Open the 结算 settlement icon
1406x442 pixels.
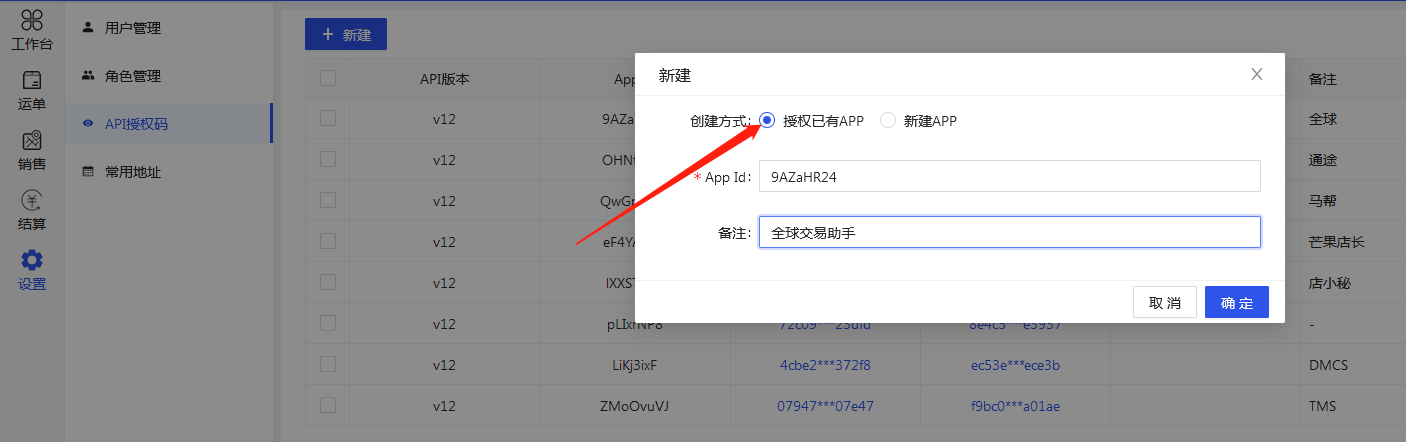pyautogui.click(x=32, y=209)
